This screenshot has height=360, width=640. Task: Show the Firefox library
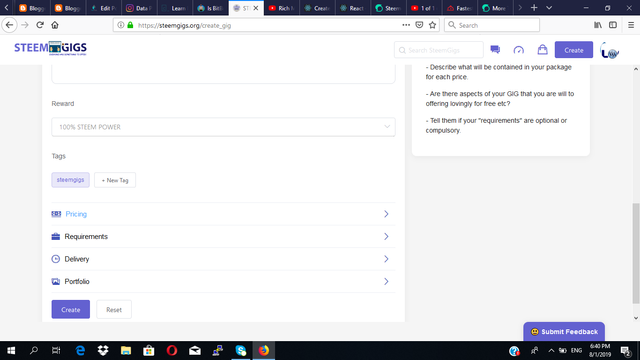[598, 25]
